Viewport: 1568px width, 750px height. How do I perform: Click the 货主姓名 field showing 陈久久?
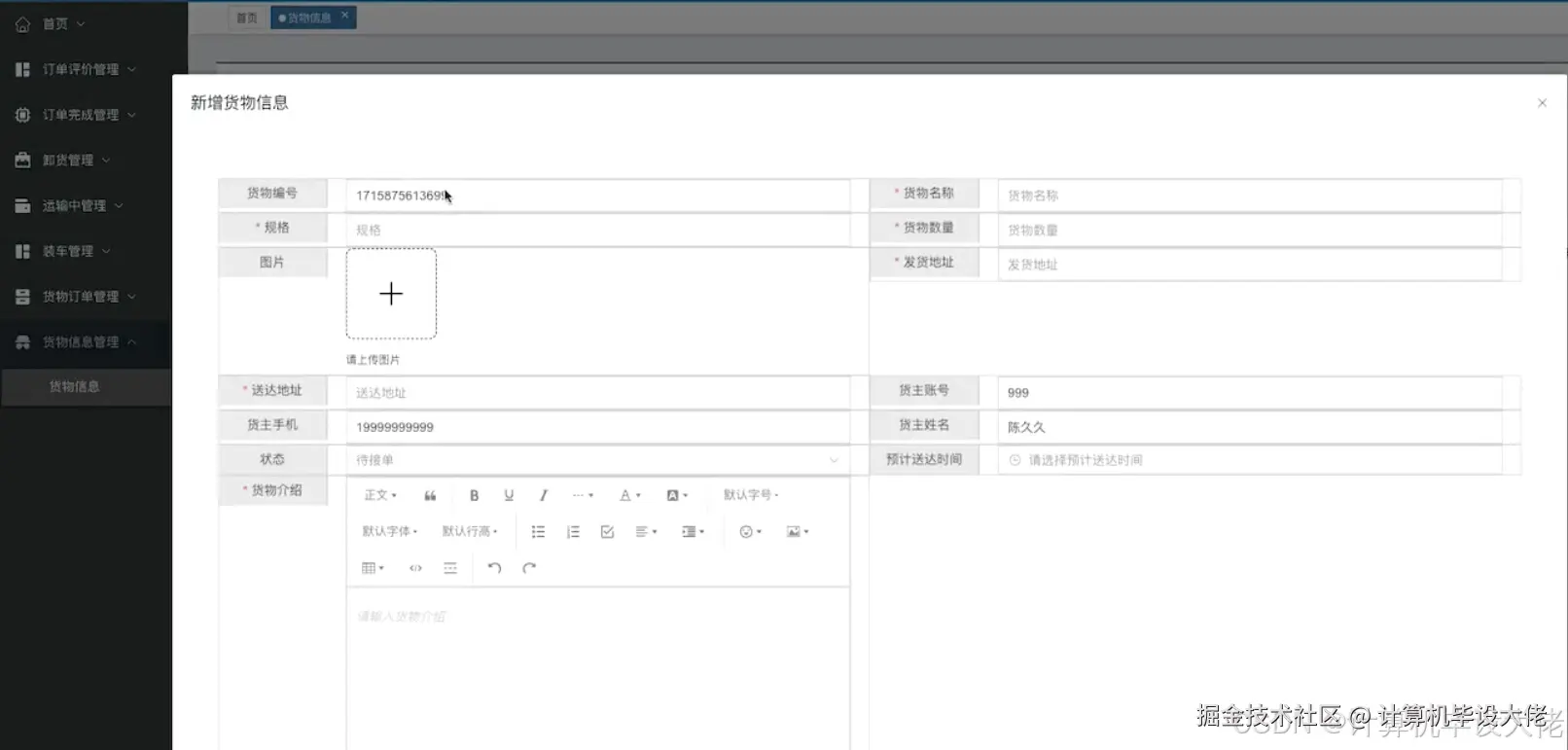(x=1250, y=426)
